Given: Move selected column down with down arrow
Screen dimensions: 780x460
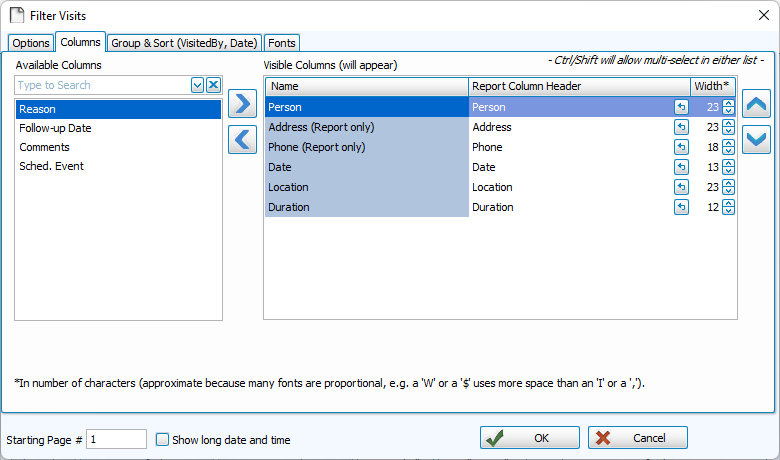Looking at the screenshot, I should [757, 139].
